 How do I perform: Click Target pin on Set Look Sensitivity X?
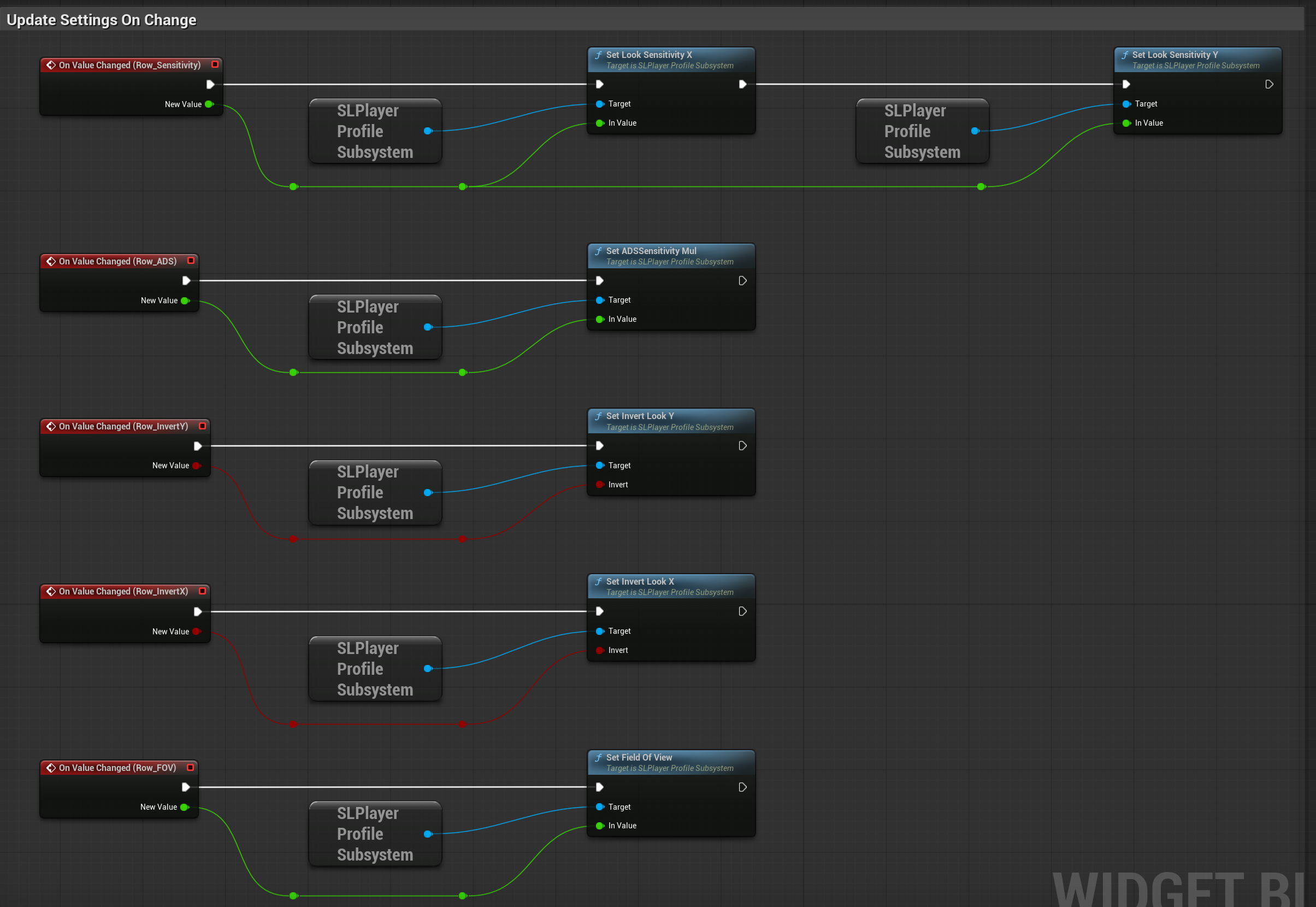click(599, 104)
